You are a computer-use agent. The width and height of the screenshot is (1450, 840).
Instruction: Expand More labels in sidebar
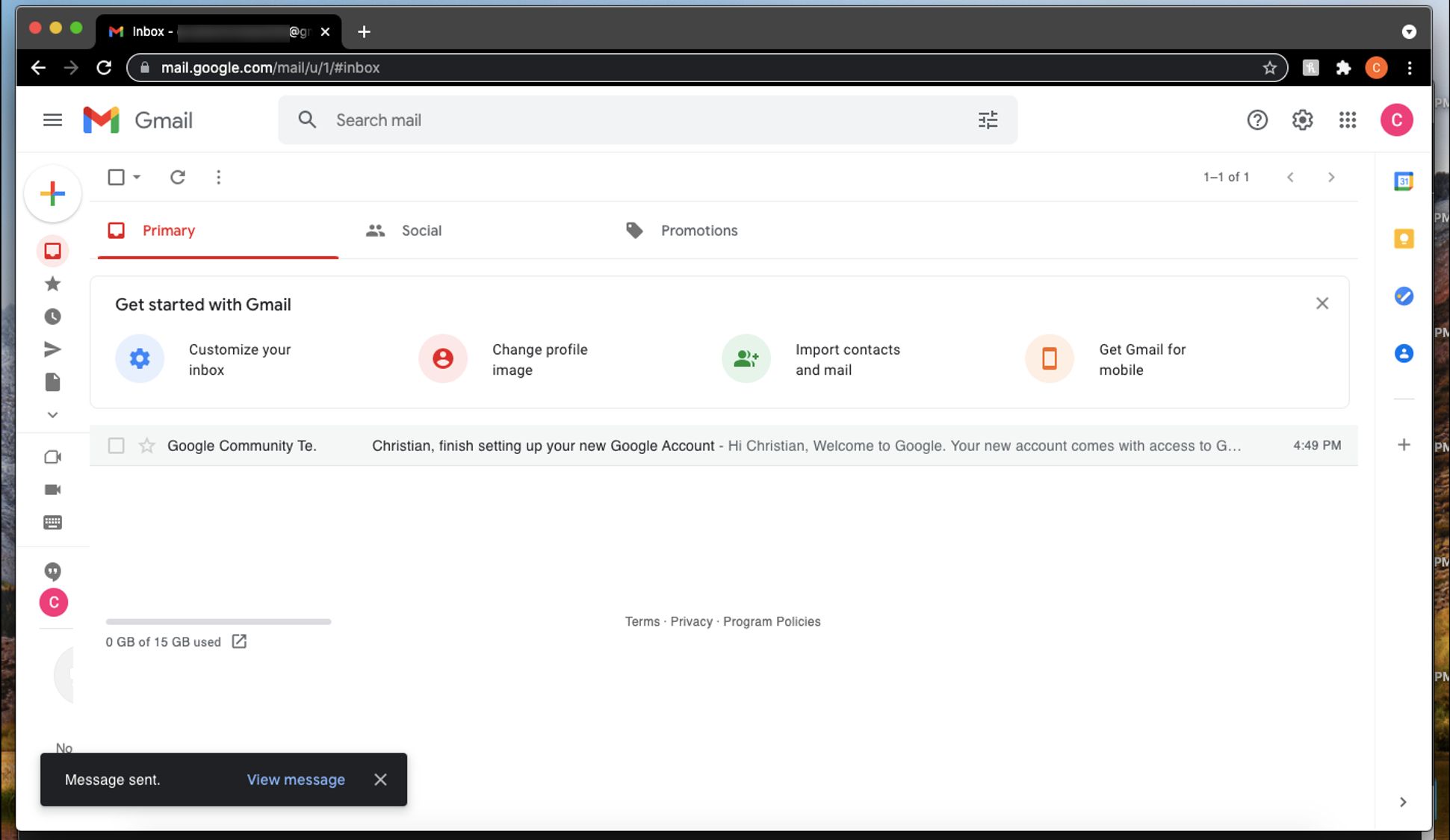tap(52, 415)
